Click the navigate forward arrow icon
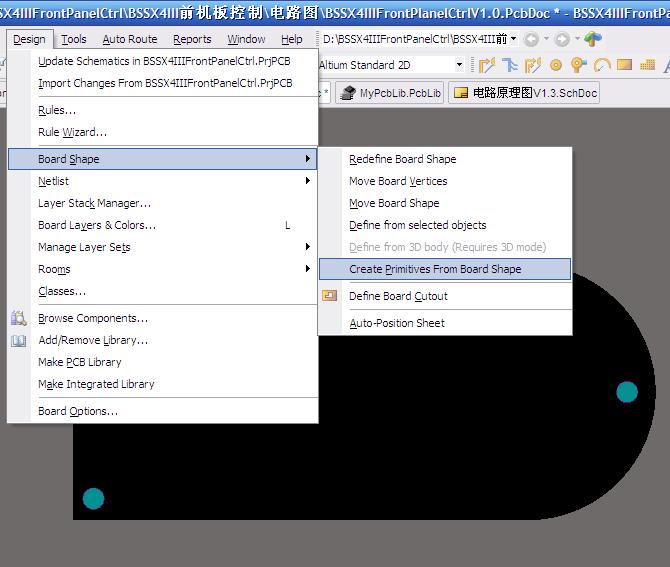The height and width of the screenshot is (567, 670). [x=562, y=39]
